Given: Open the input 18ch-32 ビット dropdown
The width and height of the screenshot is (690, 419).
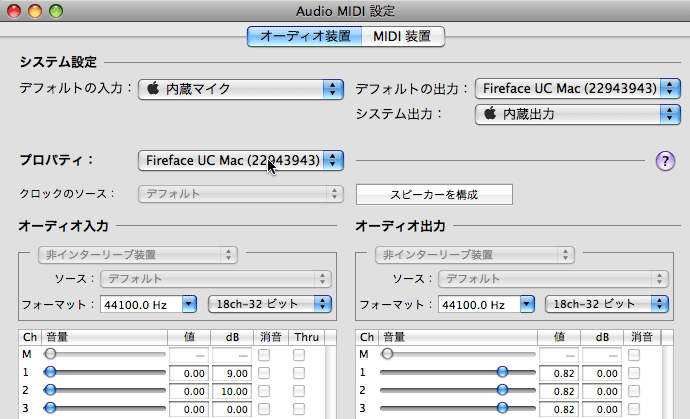Looking at the screenshot, I should 270,304.
